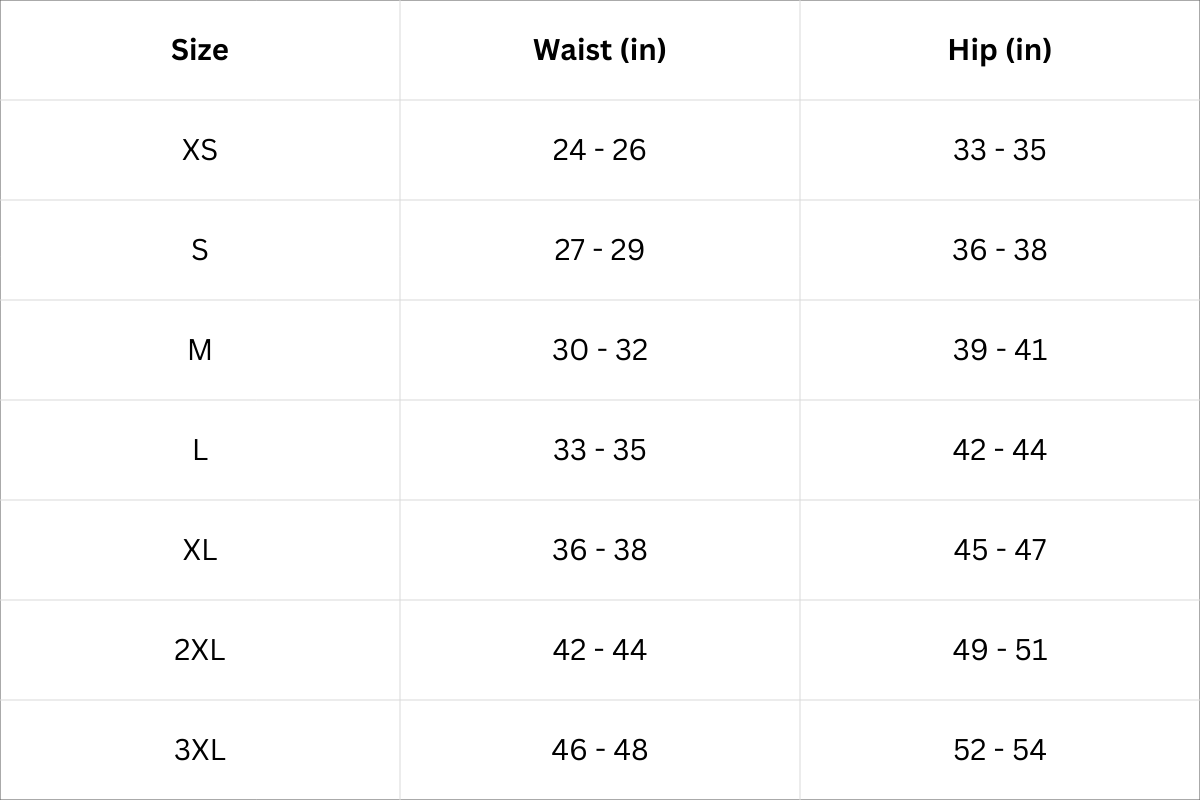
Task: Click waist value 46 - 48
Action: (599, 750)
